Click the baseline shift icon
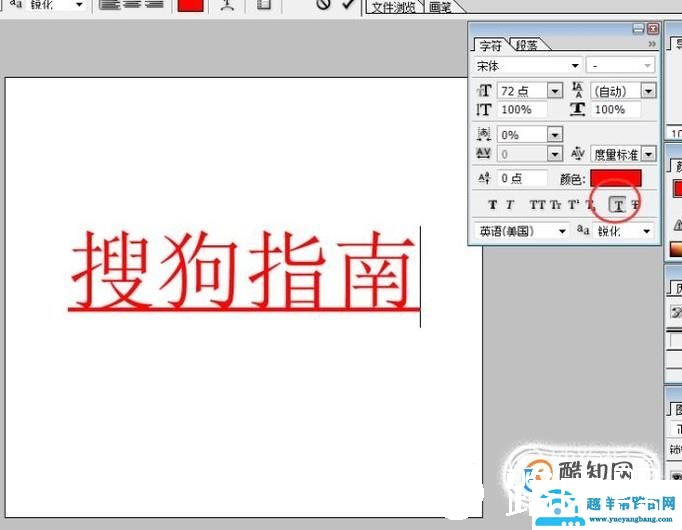The height and width of the screenshot is (530, 682). tap(484, 178)
